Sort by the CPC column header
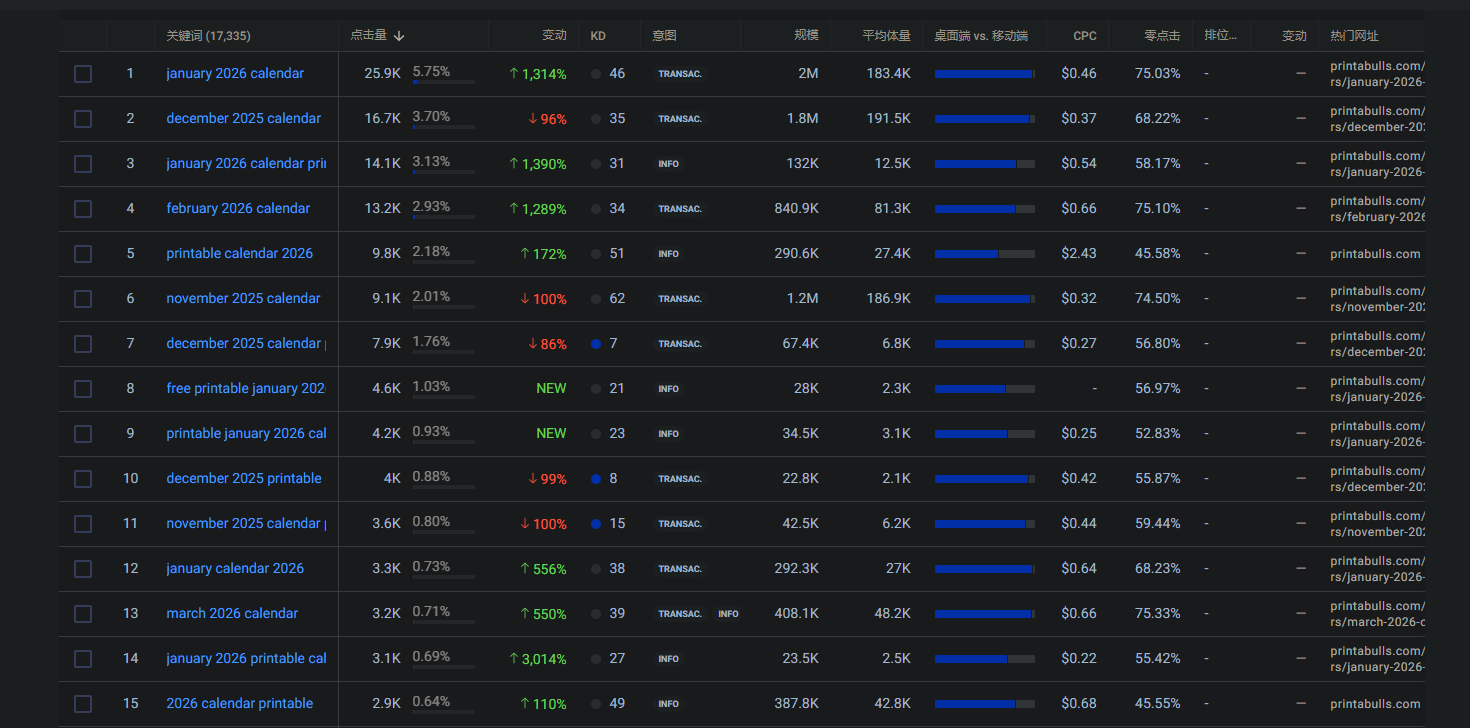 [x=1084, y=36]
